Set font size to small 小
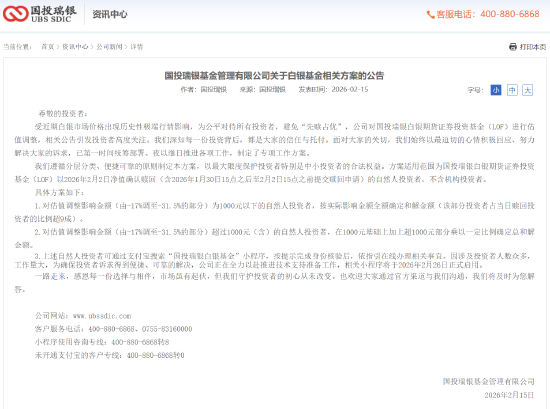The width and height of the screenshot is (550, 409). click(496, 90)
